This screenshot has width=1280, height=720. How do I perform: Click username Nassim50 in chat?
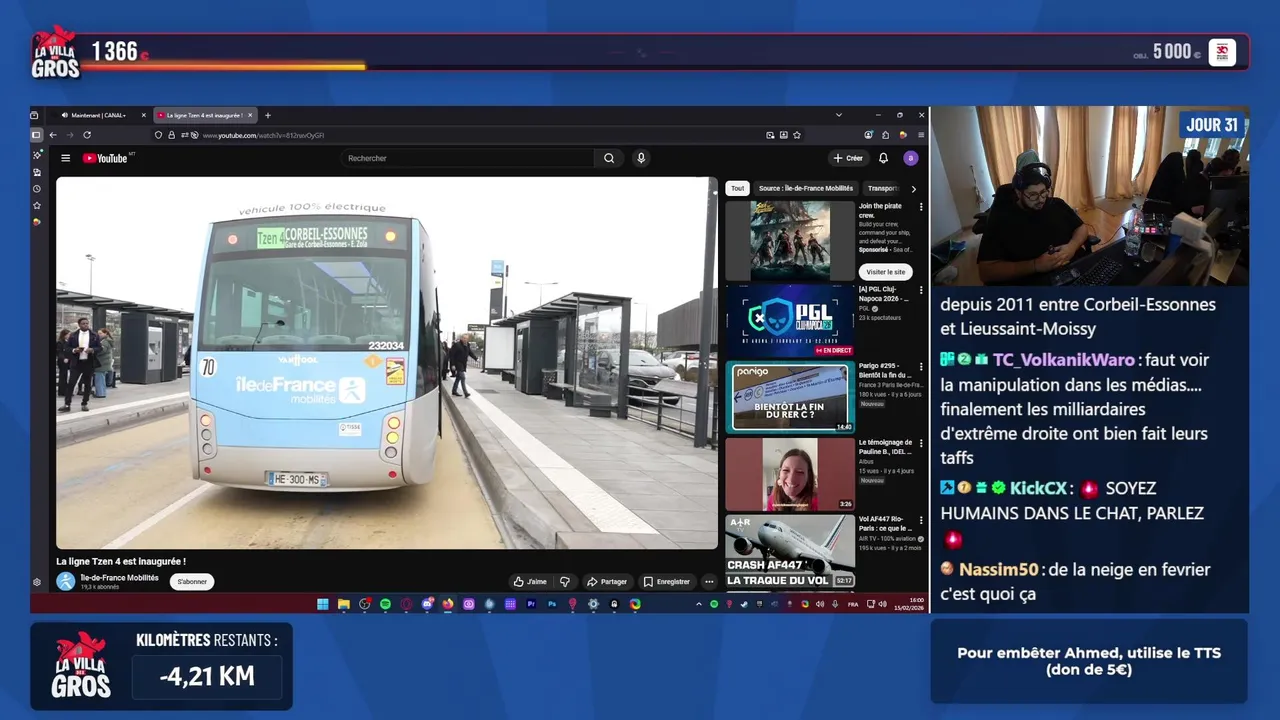[999, 570]
